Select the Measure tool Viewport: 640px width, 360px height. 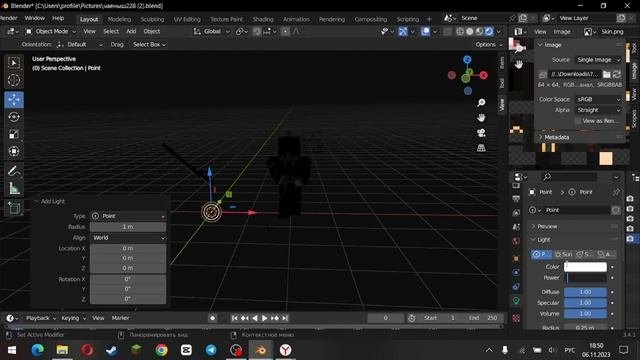coord(14,188)
